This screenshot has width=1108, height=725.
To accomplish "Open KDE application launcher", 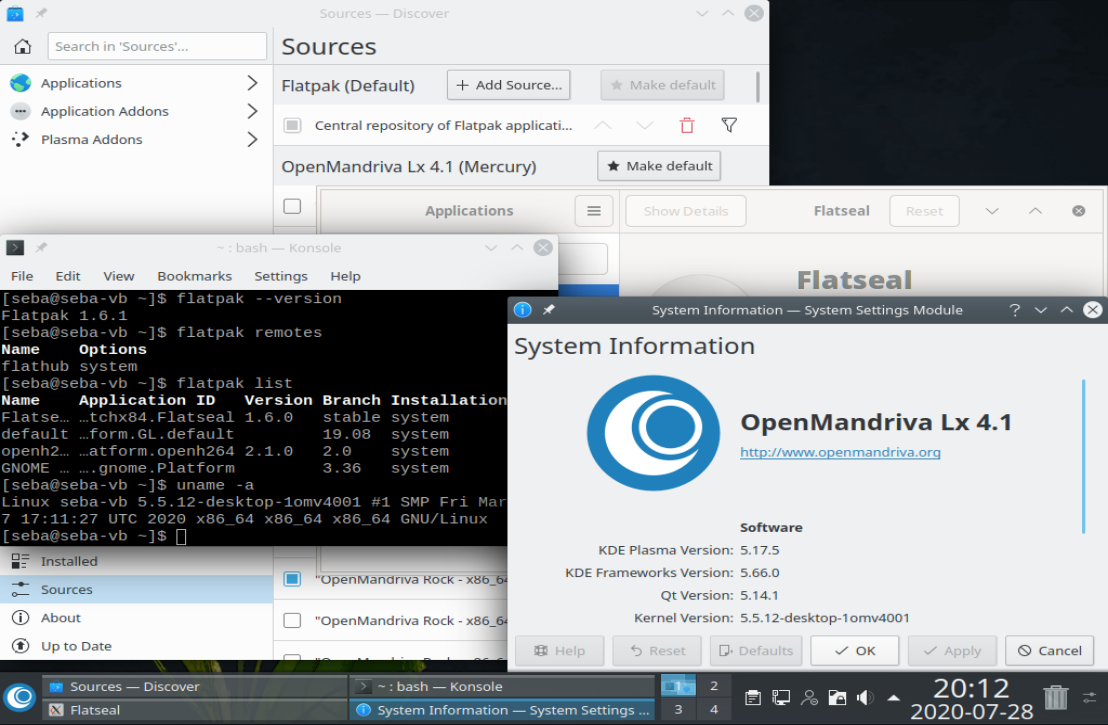I will (20, 697).
